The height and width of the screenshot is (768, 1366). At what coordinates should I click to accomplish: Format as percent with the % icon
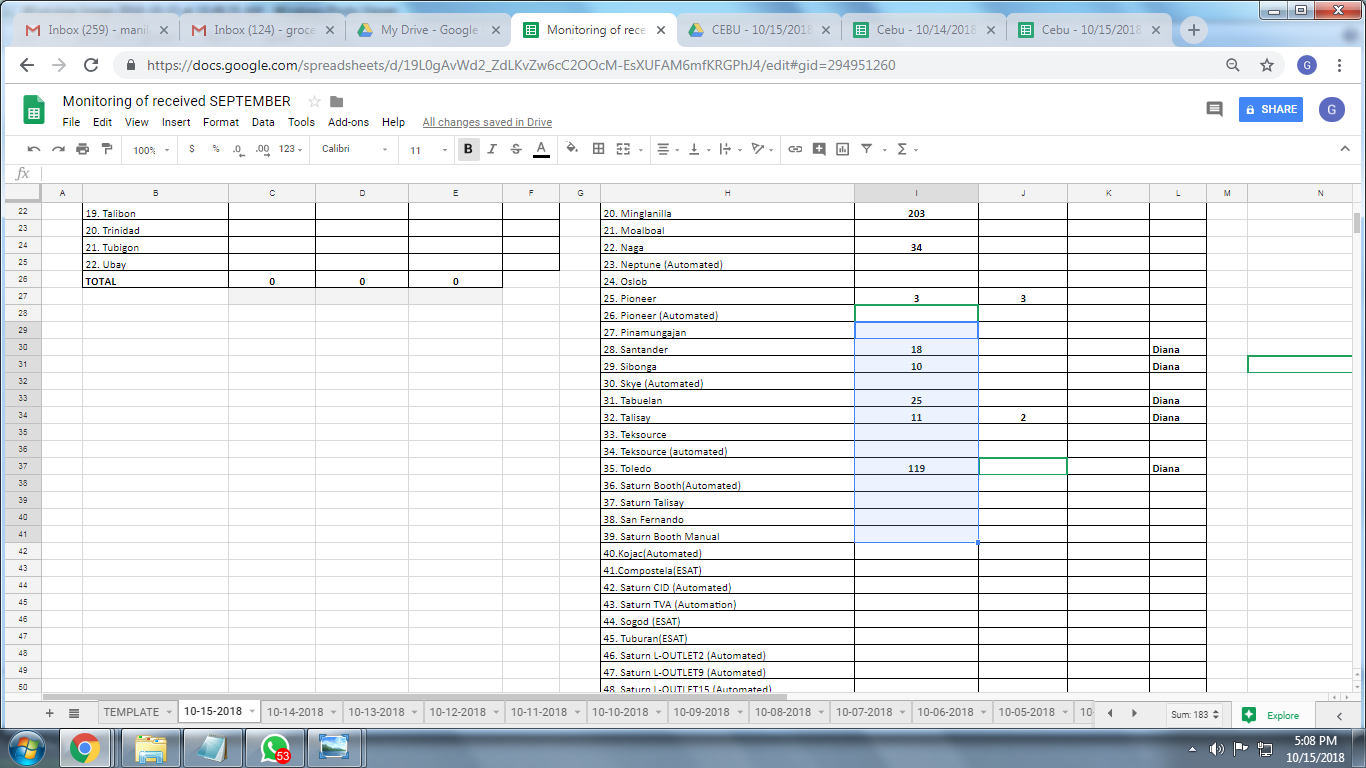point(215,149)
